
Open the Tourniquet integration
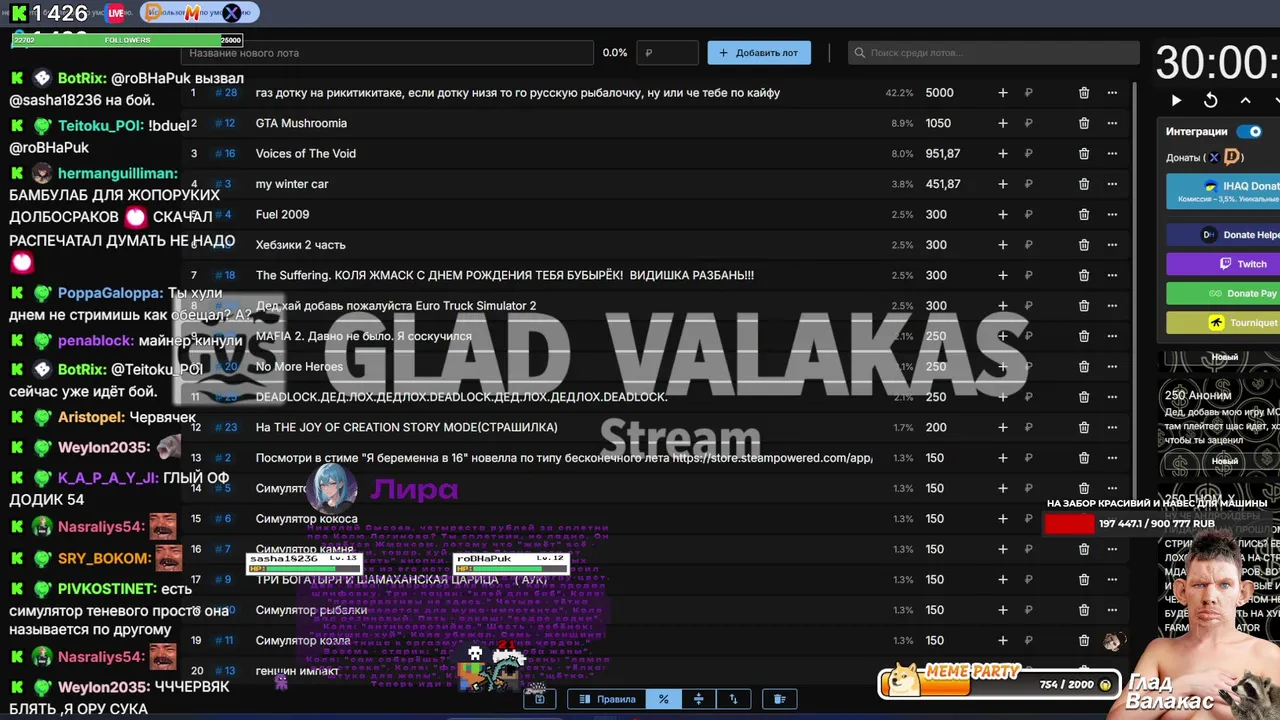pyautogui.click(x=1223, y=322)
